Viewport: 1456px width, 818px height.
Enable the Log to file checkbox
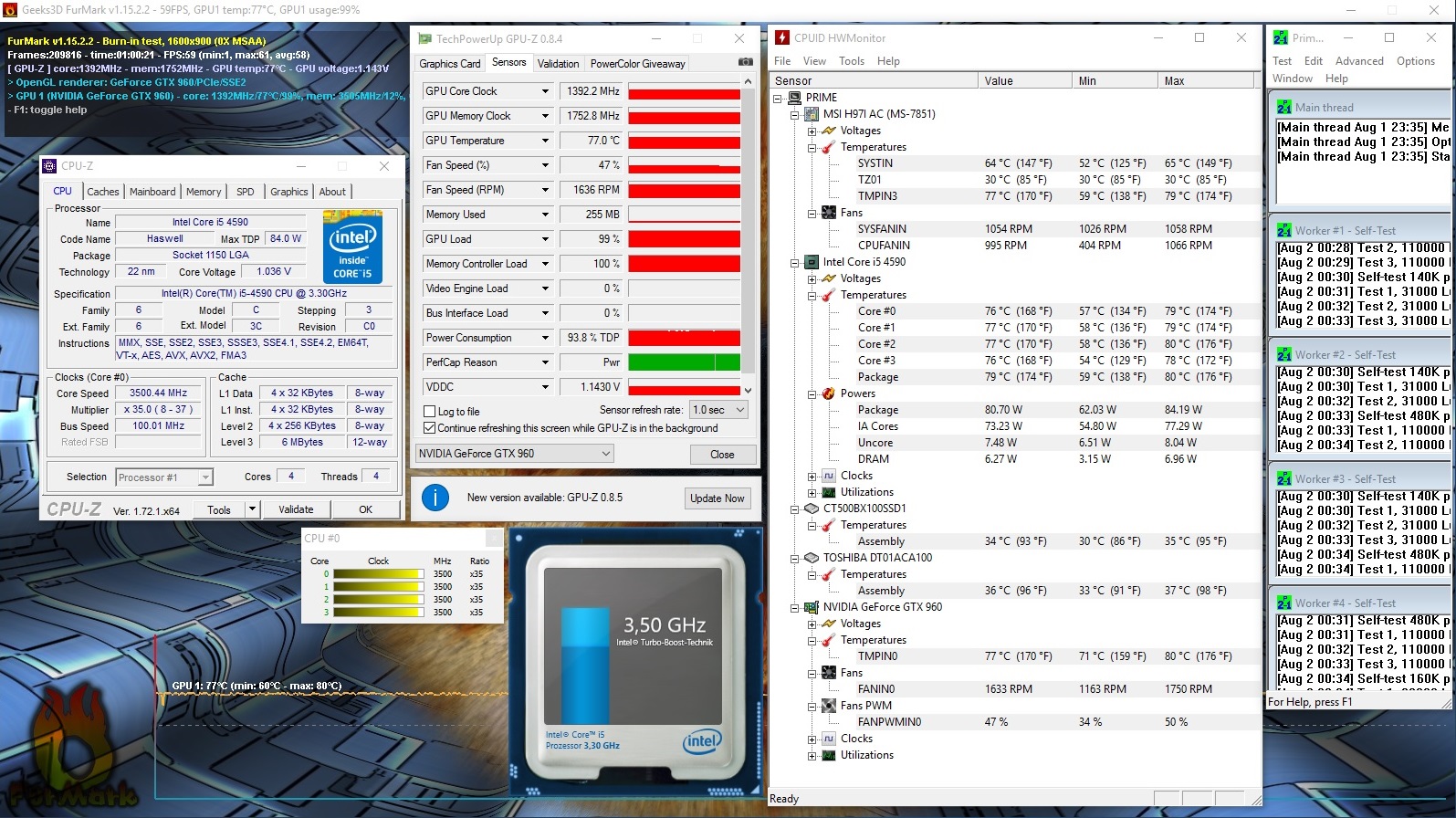[x=430, y=412]
